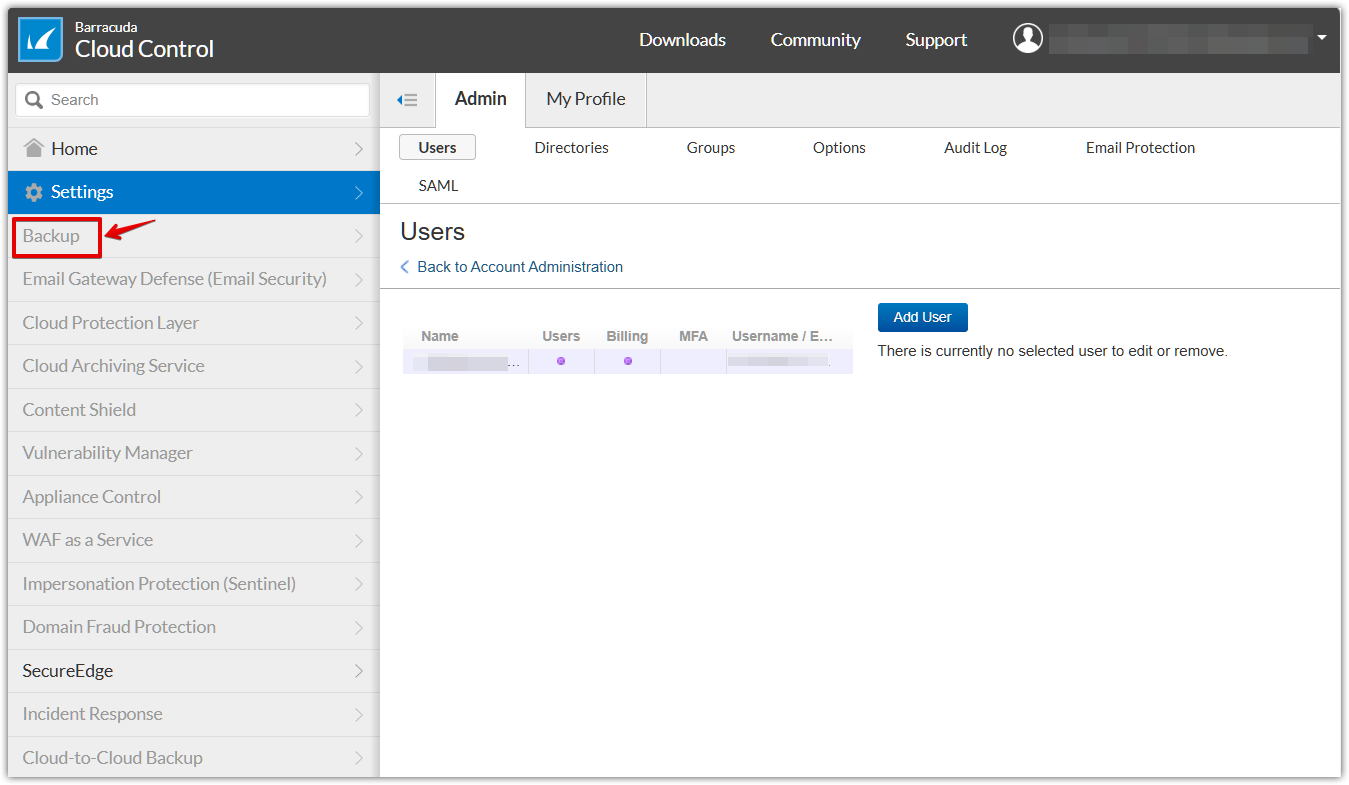
Task: Open Downloads in top bar
Action: (x=683, y=40)
